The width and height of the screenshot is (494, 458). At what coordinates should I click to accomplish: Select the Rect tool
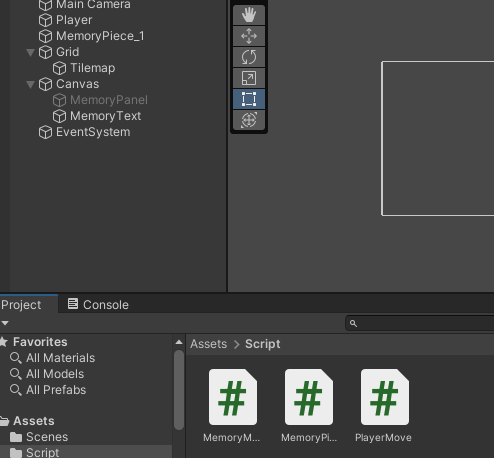tap(249, 99)
